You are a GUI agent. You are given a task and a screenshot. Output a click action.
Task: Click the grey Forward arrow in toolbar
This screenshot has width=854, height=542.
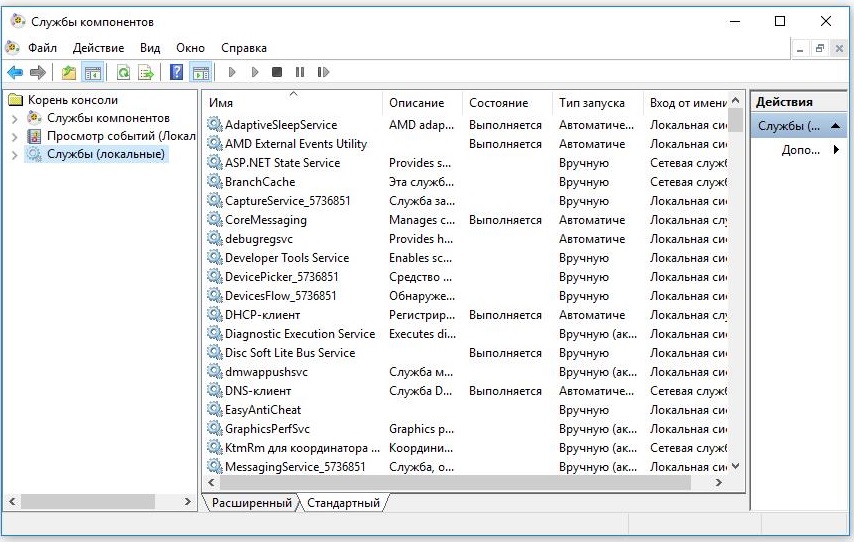[x=38, y=72]
